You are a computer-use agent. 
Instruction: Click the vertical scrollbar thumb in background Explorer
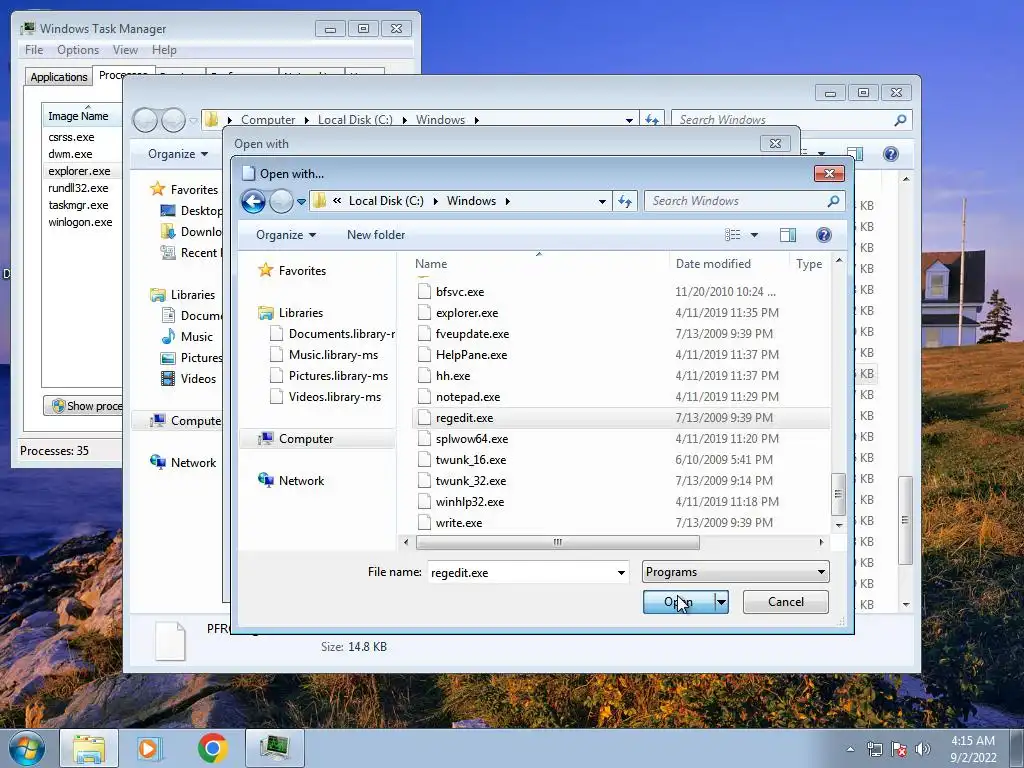(905, 520)
